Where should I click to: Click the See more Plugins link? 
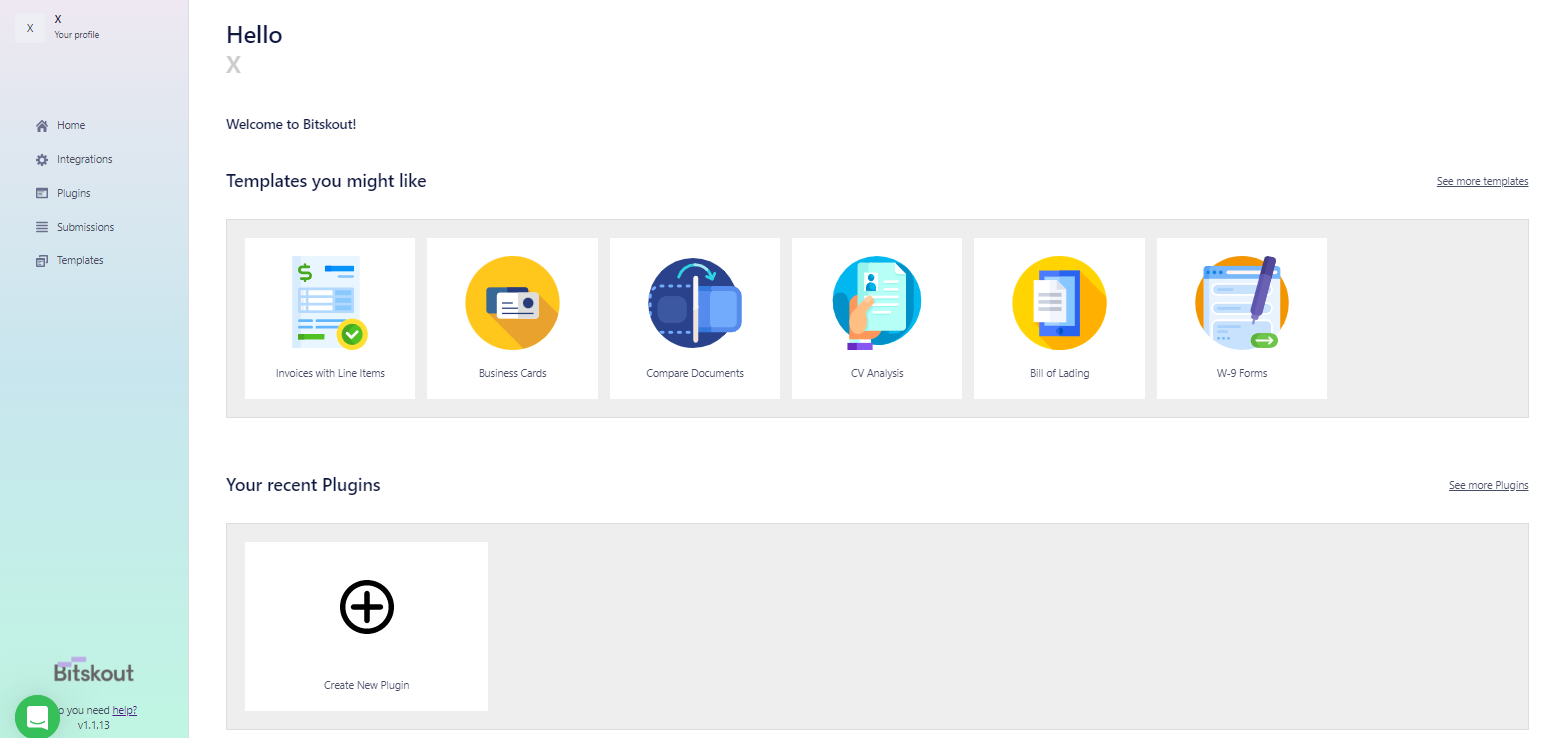(1488, 486)
